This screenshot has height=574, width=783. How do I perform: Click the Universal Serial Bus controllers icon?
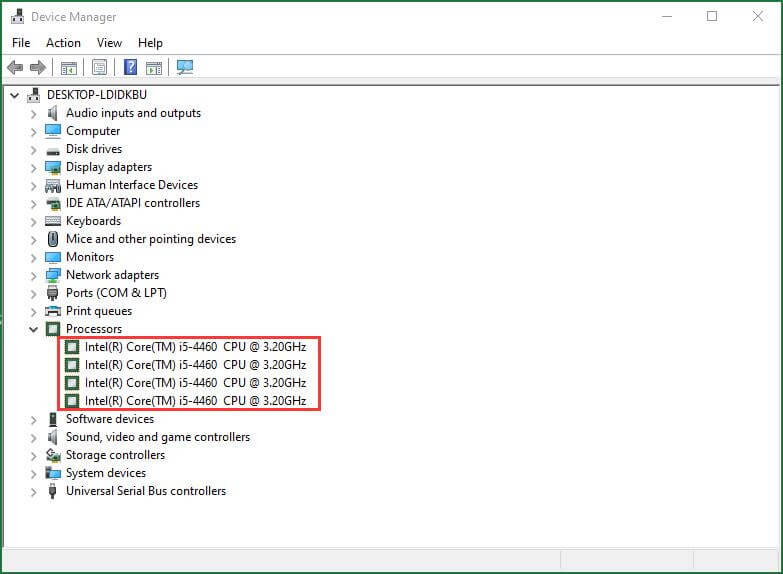[x=52, y=491]
